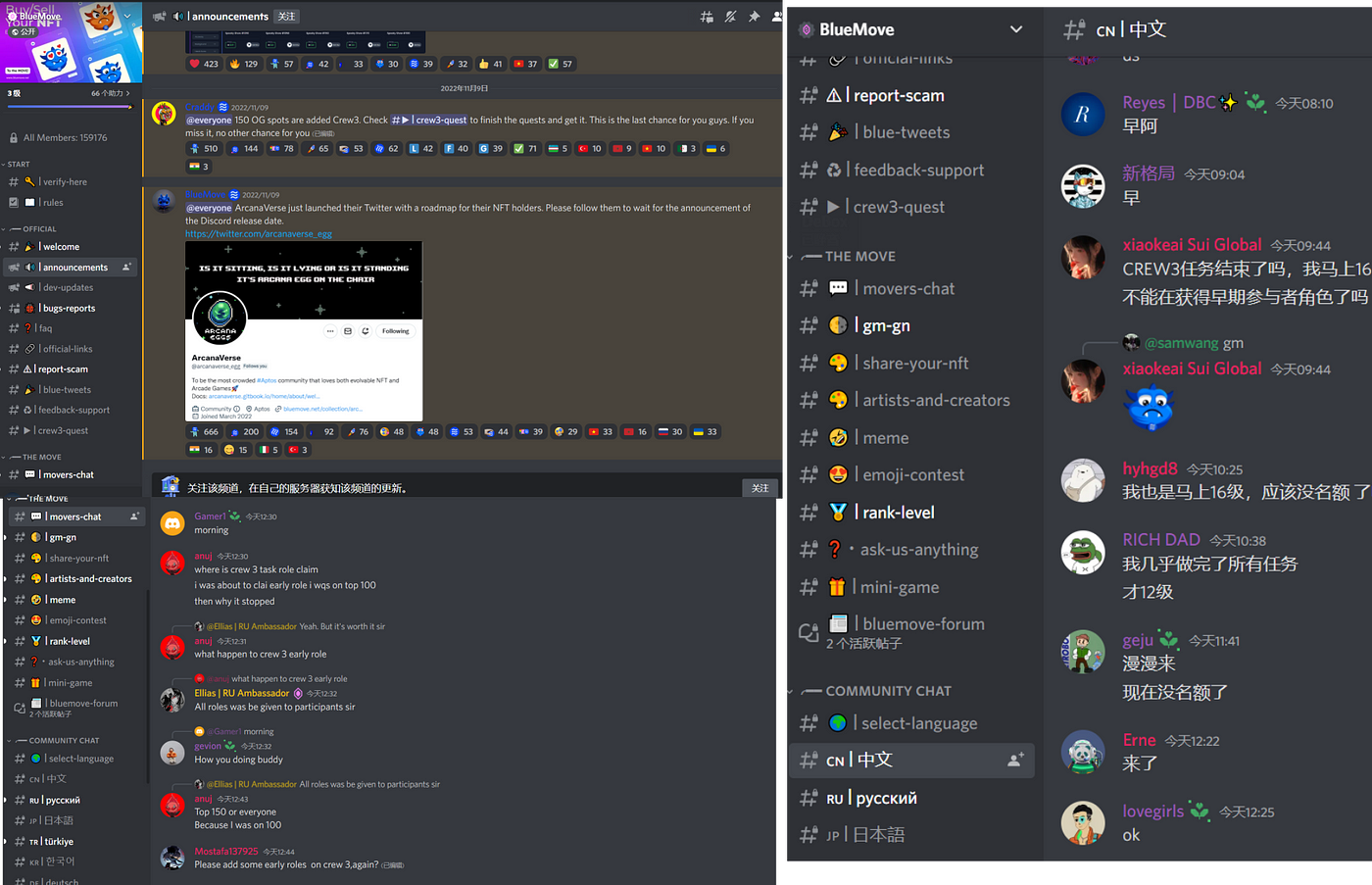
Task: Toggle the fire reaction showing 129
Action: point(244,64)
